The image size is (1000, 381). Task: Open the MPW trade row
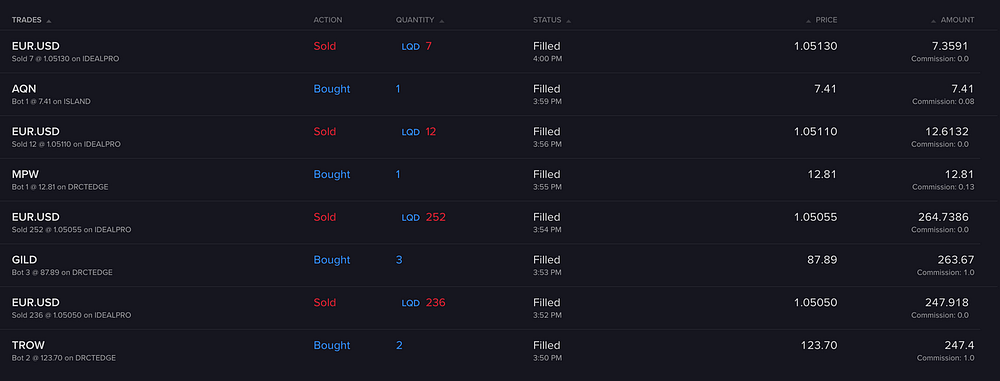tap(490, 180)
